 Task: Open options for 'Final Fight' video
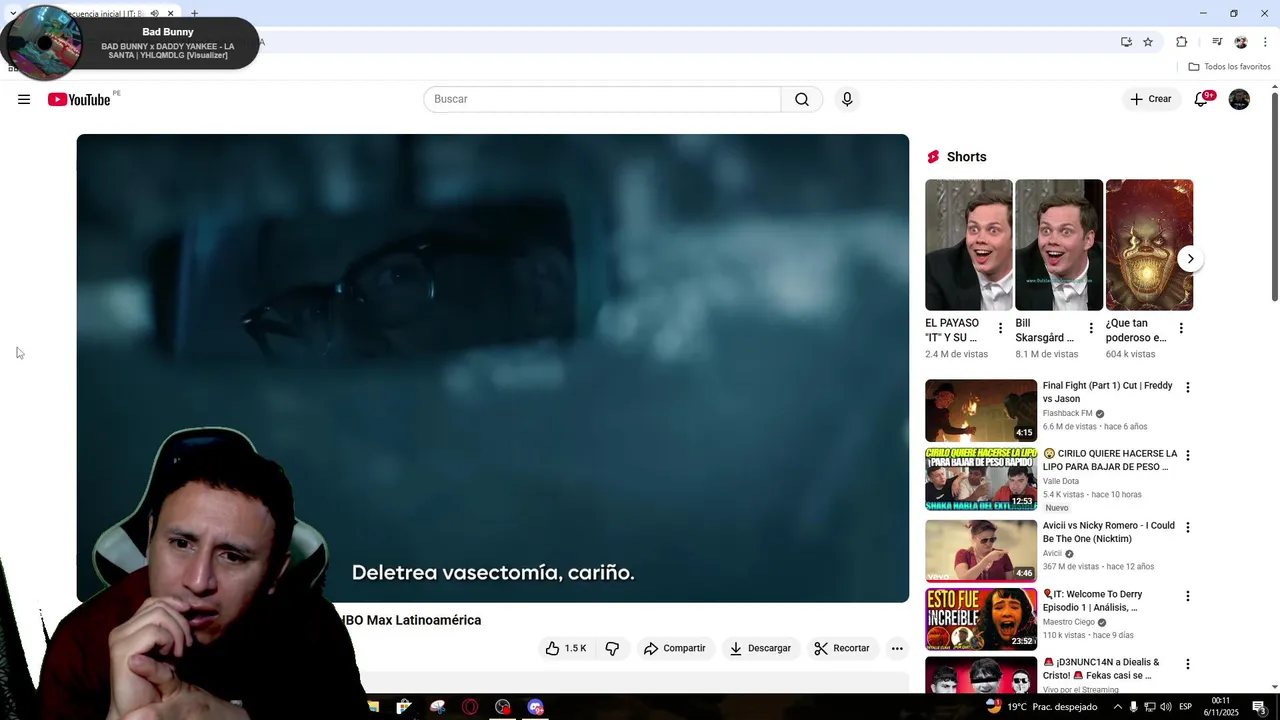[x=1188, y=387]
